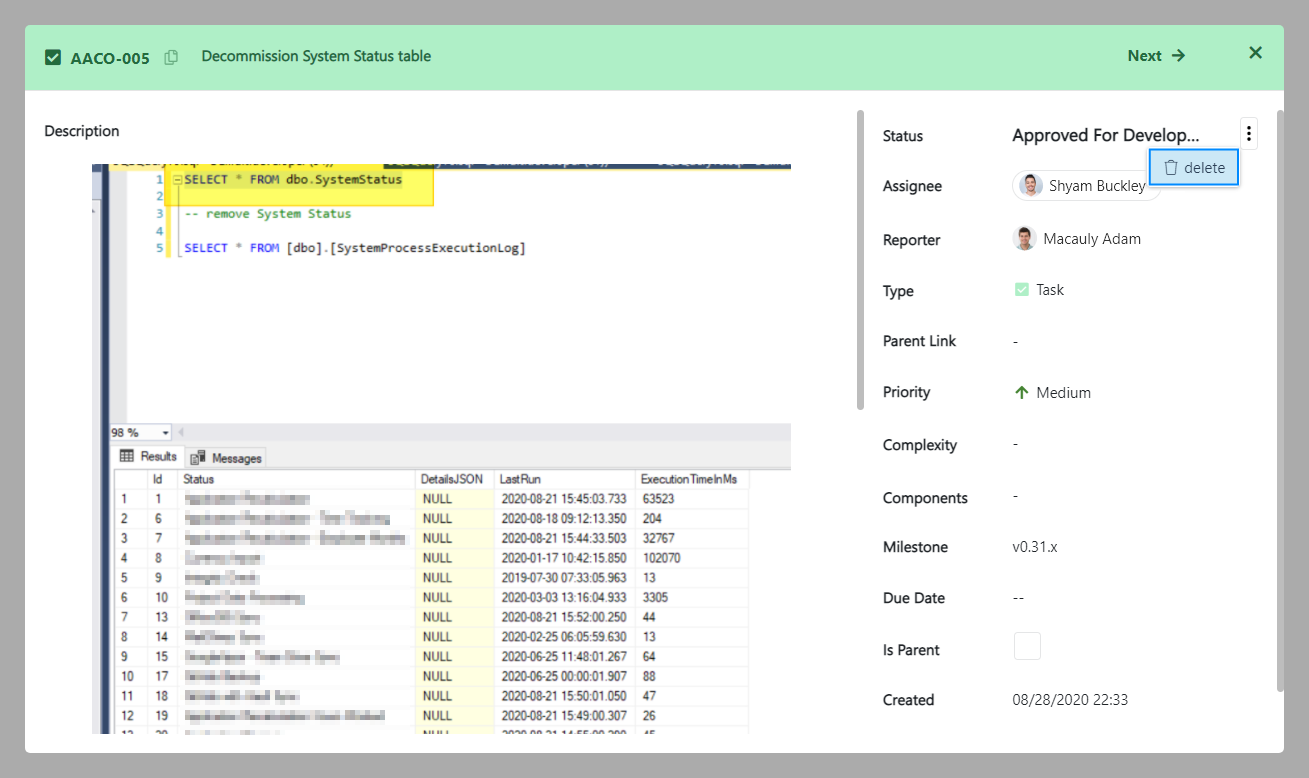Click Shyam Buckley's avatar
The width and height of the screenshot is (1309, 778).
click(1031, 186)
